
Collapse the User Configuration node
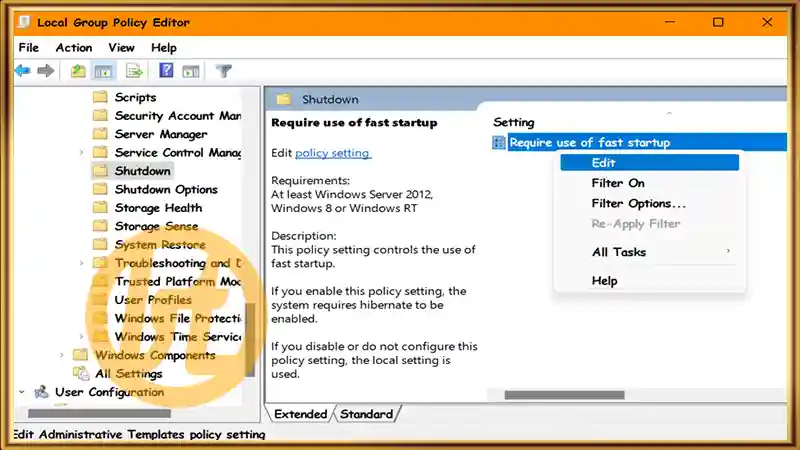pos(21,392)
